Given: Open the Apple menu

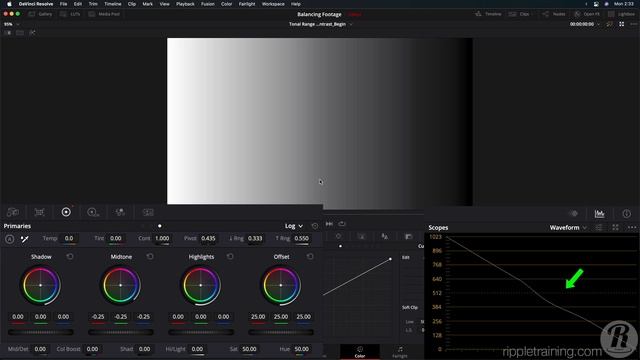Looking at the screenshot, I should 9,4.
